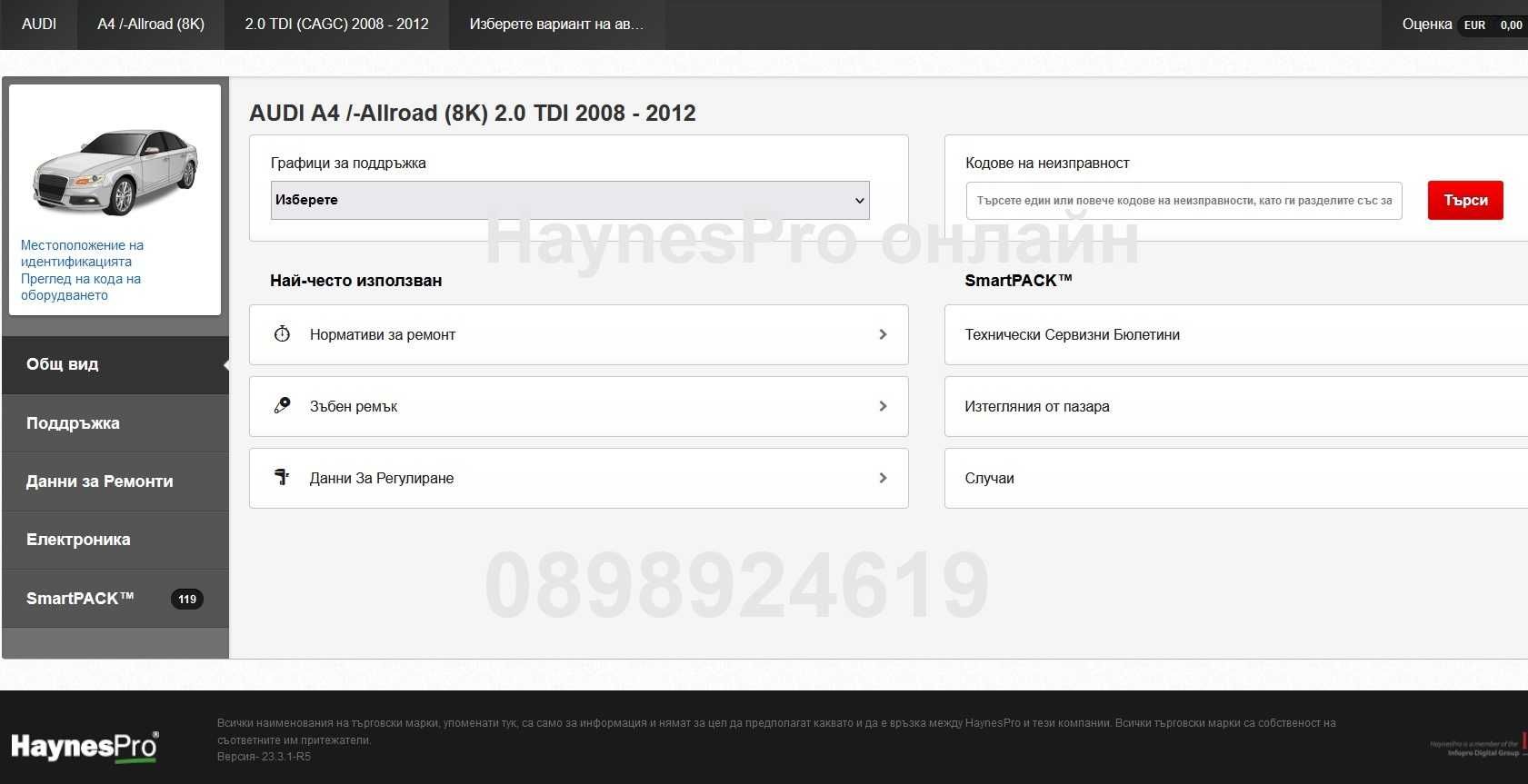1528x784 pixels.
Task: Click the adjustment tool icon beside Данни За Регулиране
Action: pos(282,477)
